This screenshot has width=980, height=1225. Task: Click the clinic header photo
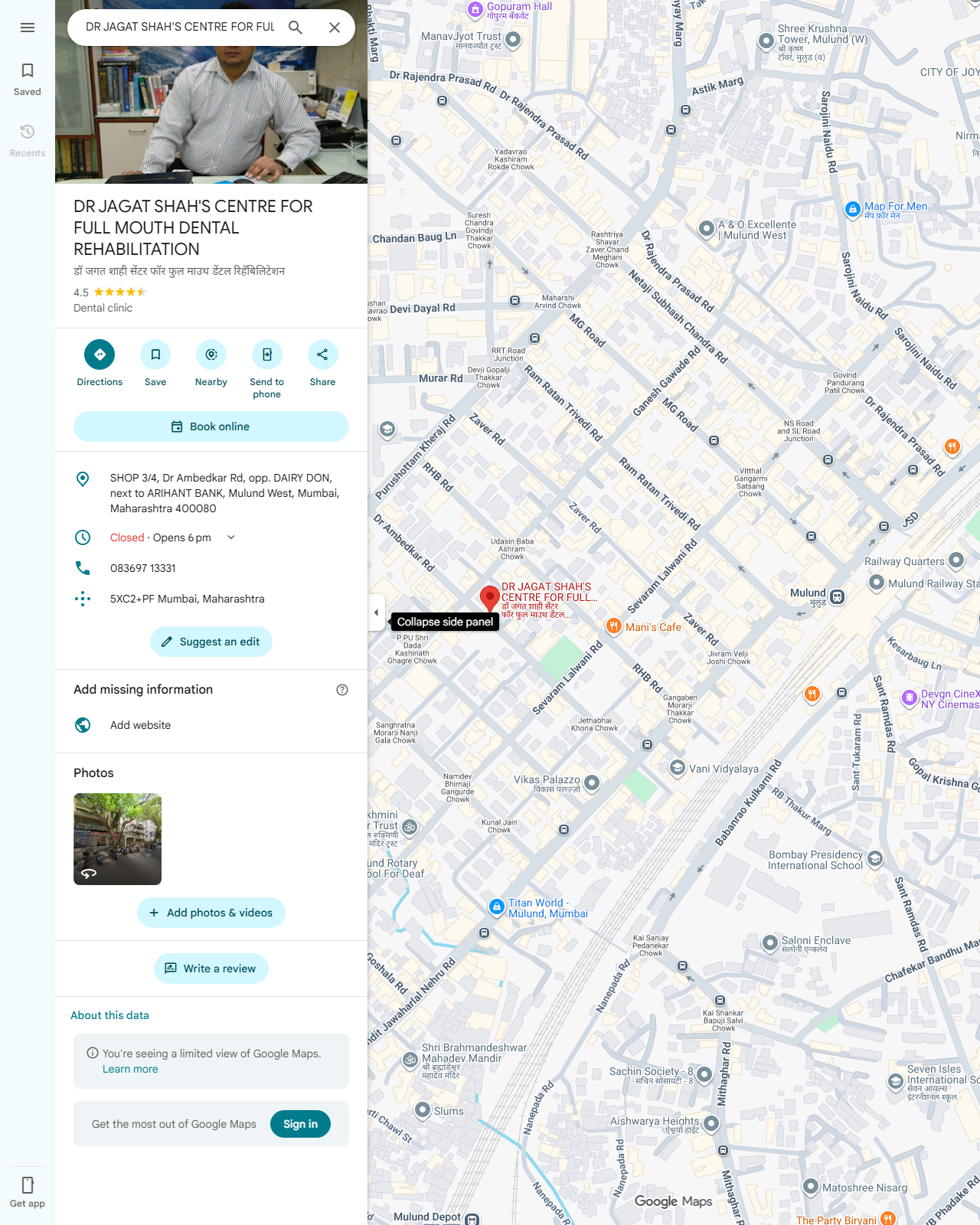pos(211,115)
